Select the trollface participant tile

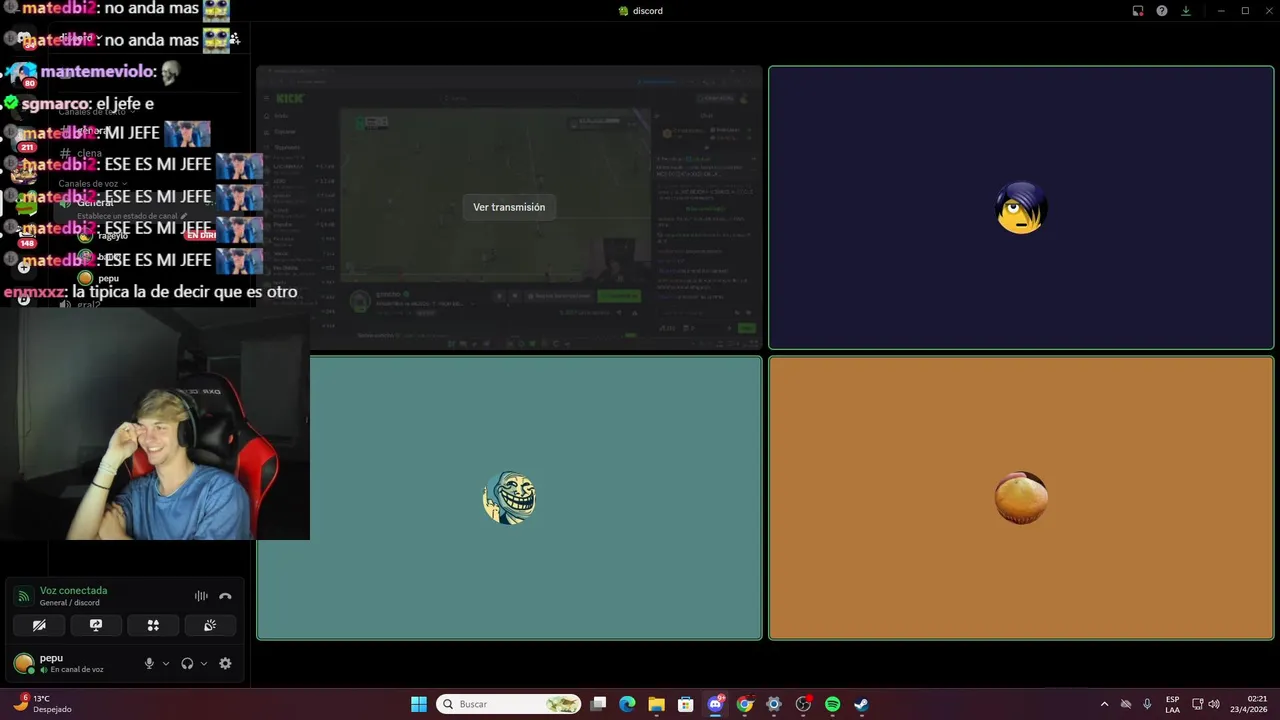pyautogui.click(x=509, y=498)
